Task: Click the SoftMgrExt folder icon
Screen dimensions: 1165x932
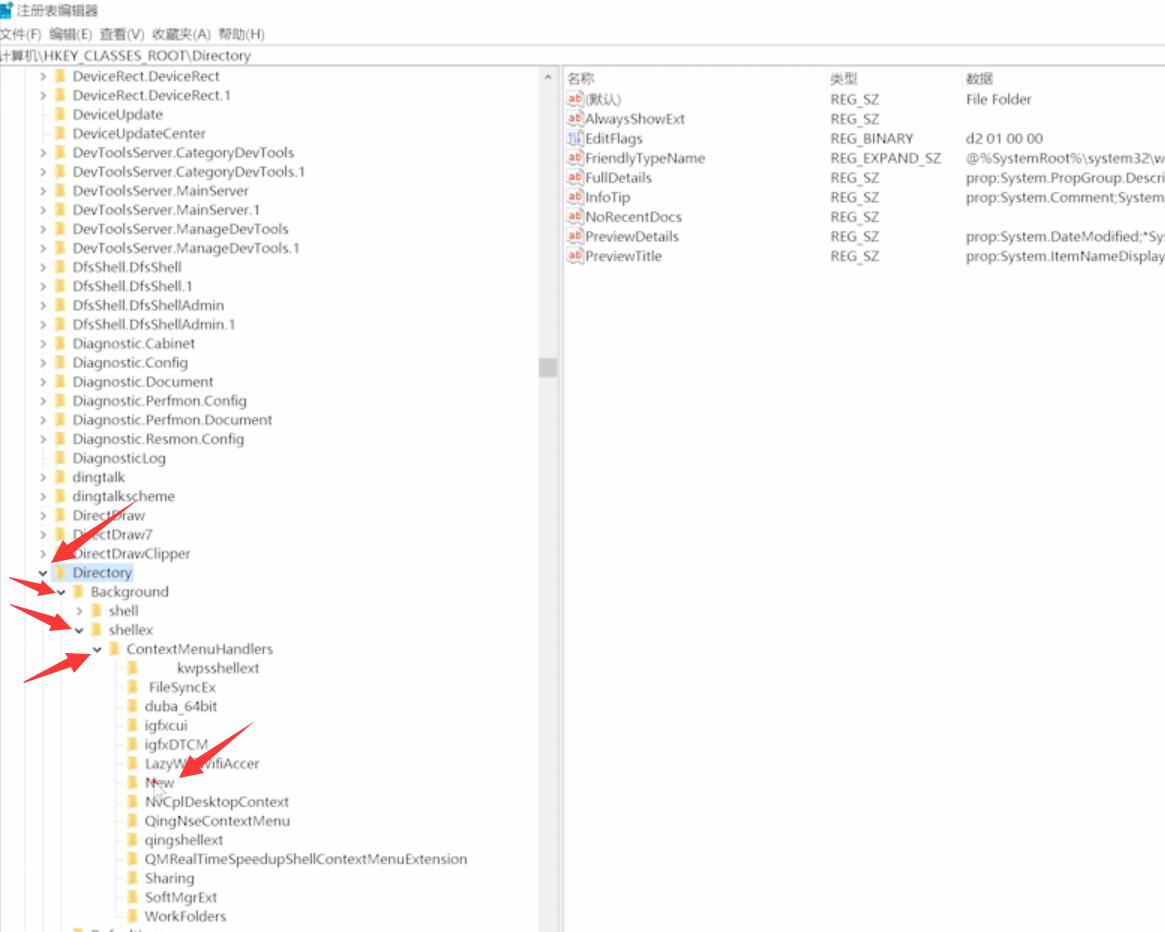Action: click(133, 897)
